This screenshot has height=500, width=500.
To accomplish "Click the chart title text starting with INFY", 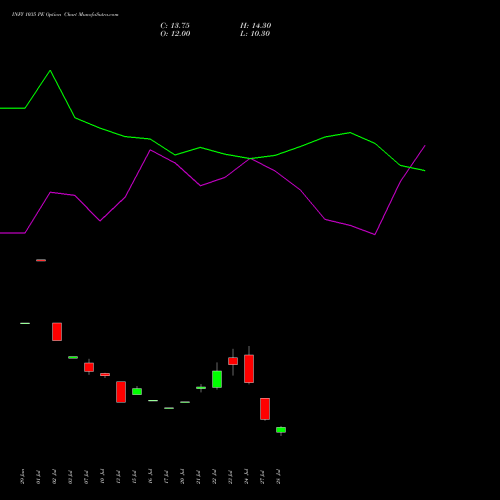I will point(65,15).
